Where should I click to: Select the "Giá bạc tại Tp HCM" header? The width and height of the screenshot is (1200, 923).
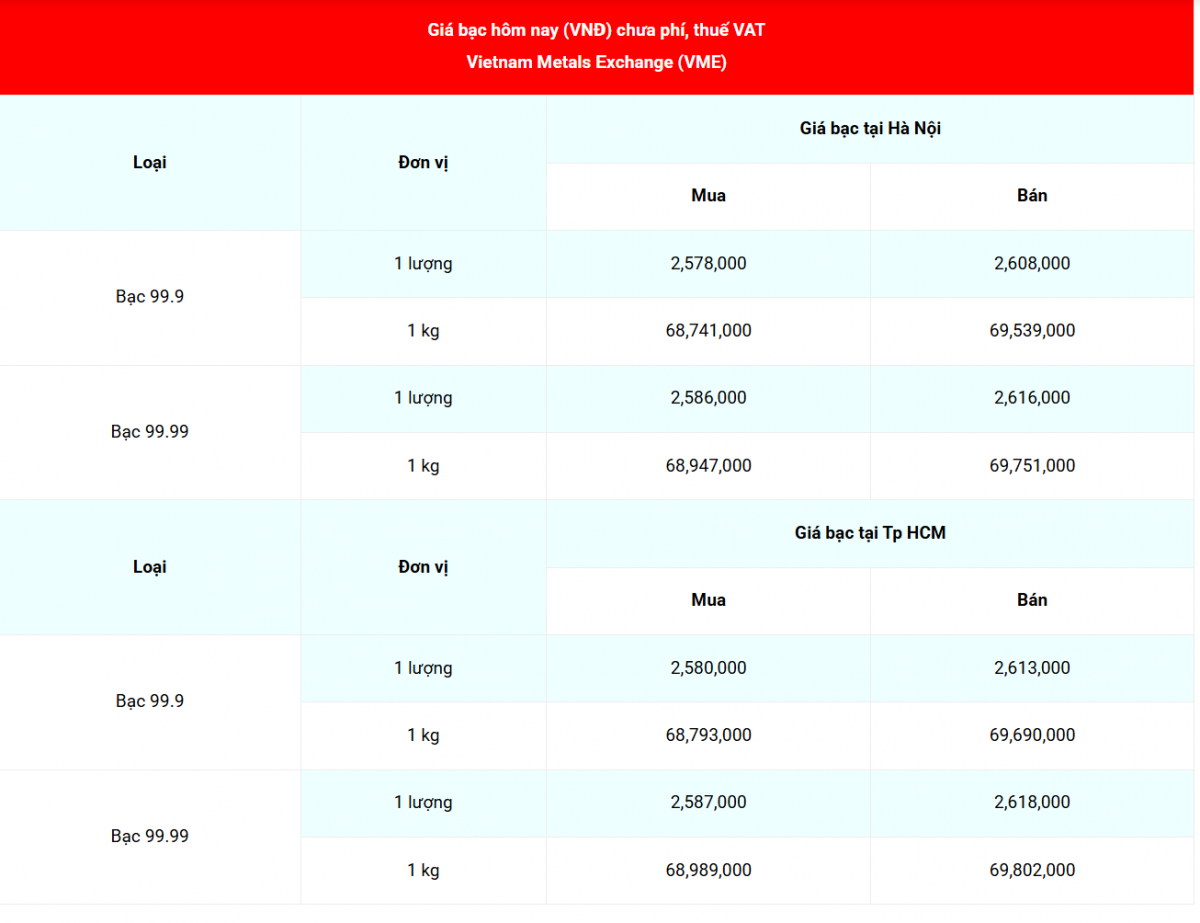tap(870, 533)
